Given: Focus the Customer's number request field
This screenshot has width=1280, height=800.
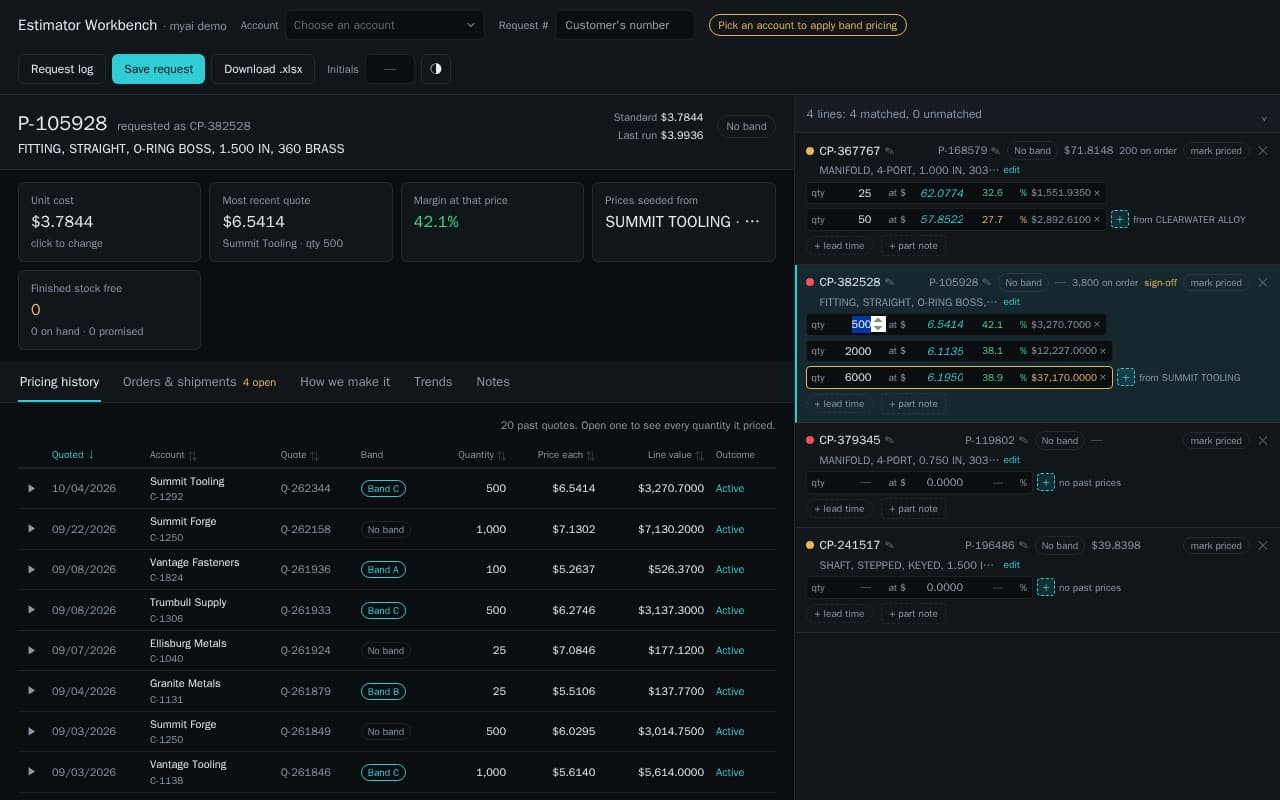Looking at the screenshot, I should pos(625,25).
